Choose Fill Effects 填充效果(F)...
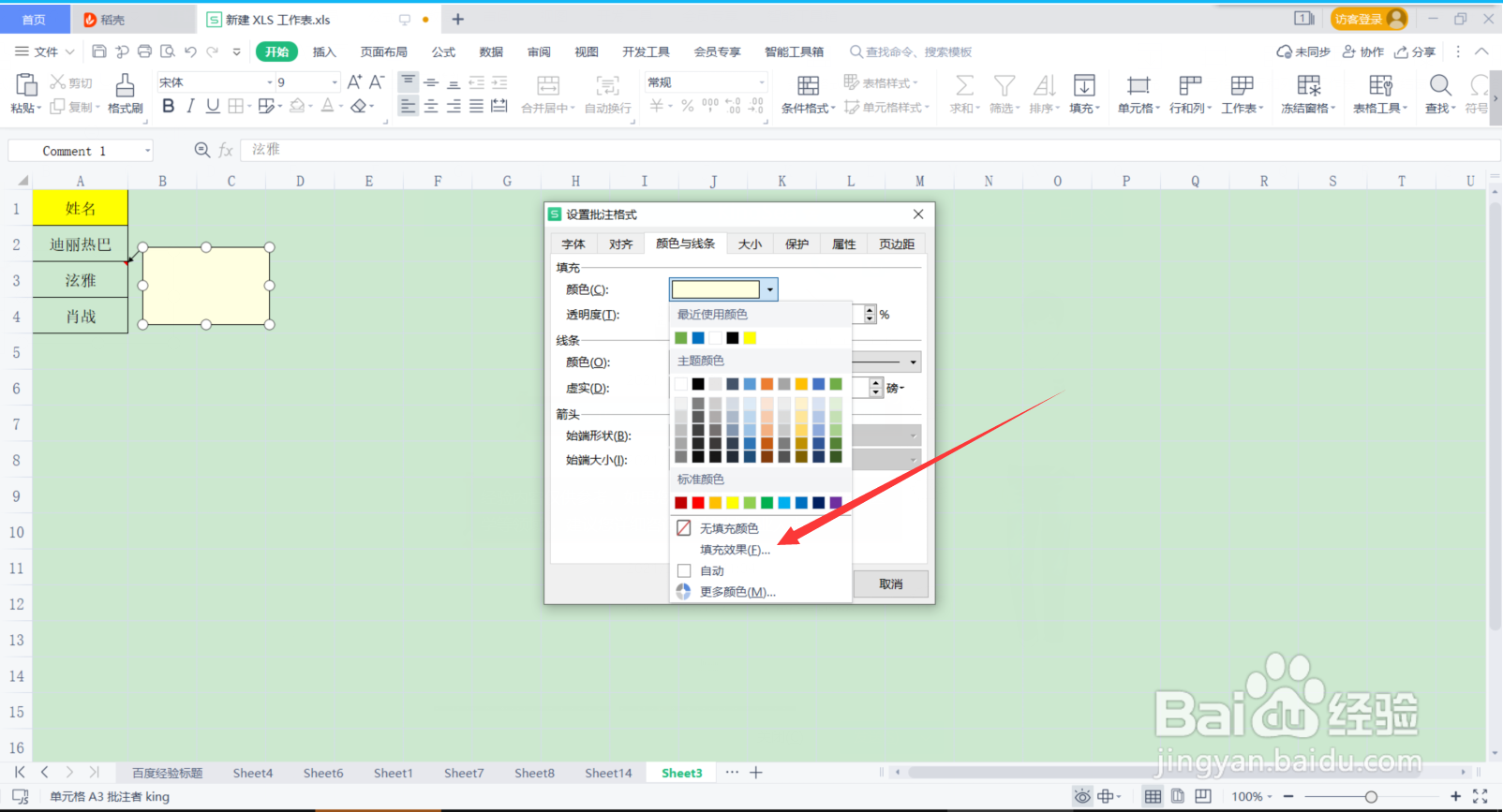 (735, 550)
